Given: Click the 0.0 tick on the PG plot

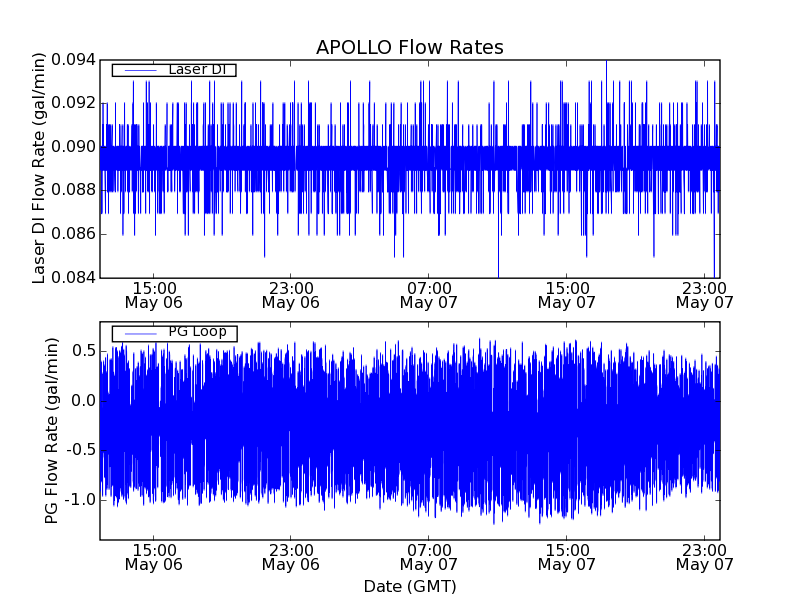Looking at the screenshot, I should pyautogui.click(x=82, y=401).
